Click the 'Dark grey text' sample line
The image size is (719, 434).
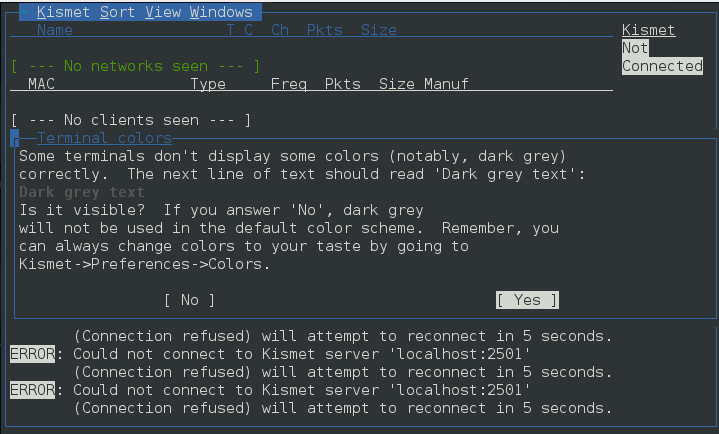tap(82, 192)
